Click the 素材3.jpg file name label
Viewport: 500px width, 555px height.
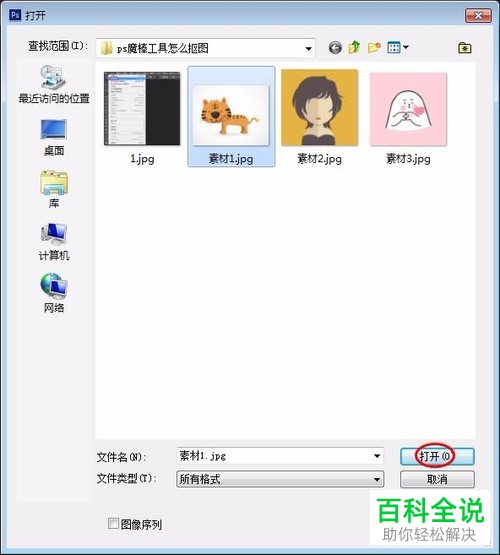tap(408, 159)
